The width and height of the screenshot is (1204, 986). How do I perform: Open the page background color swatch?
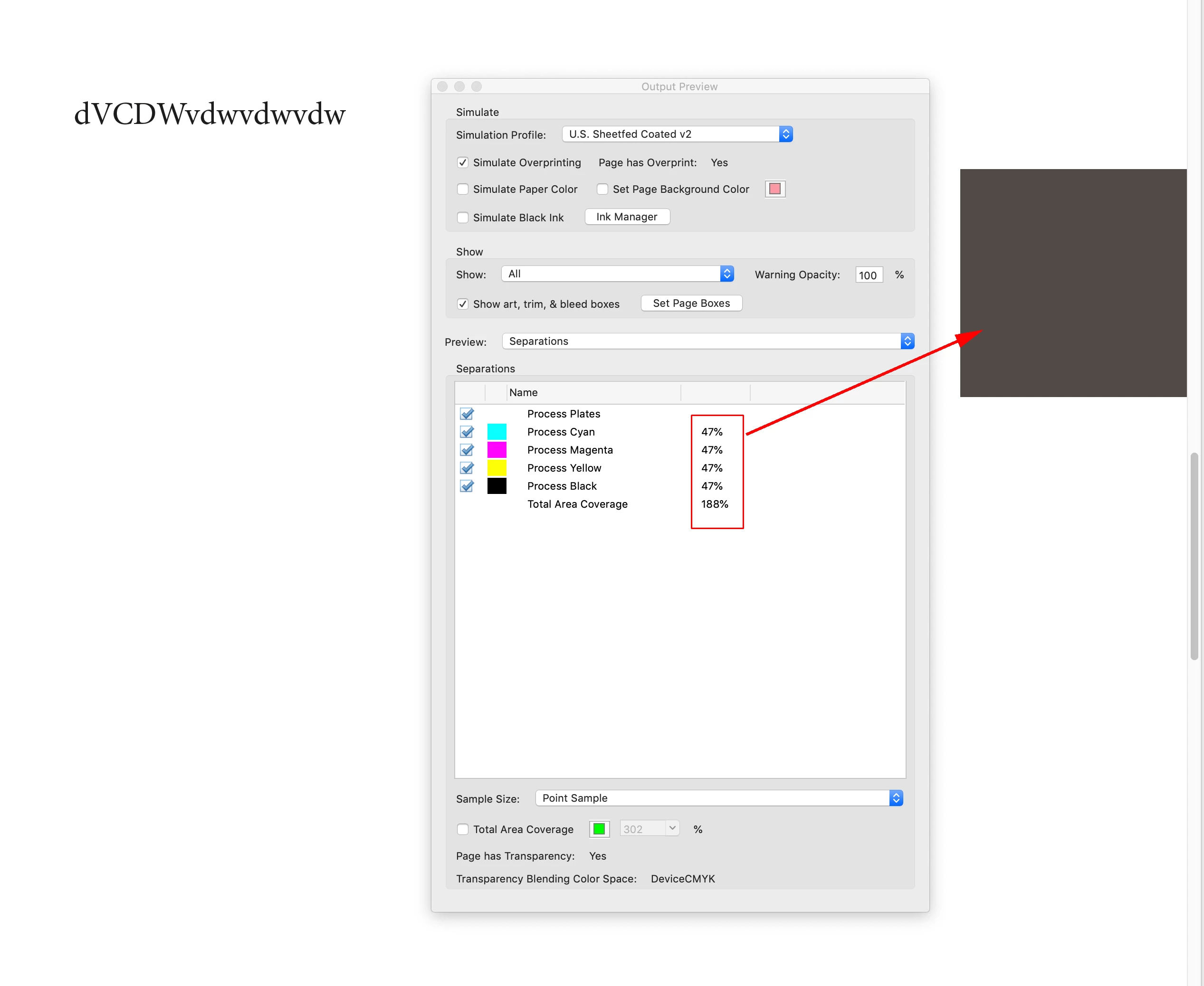[775, 189]
